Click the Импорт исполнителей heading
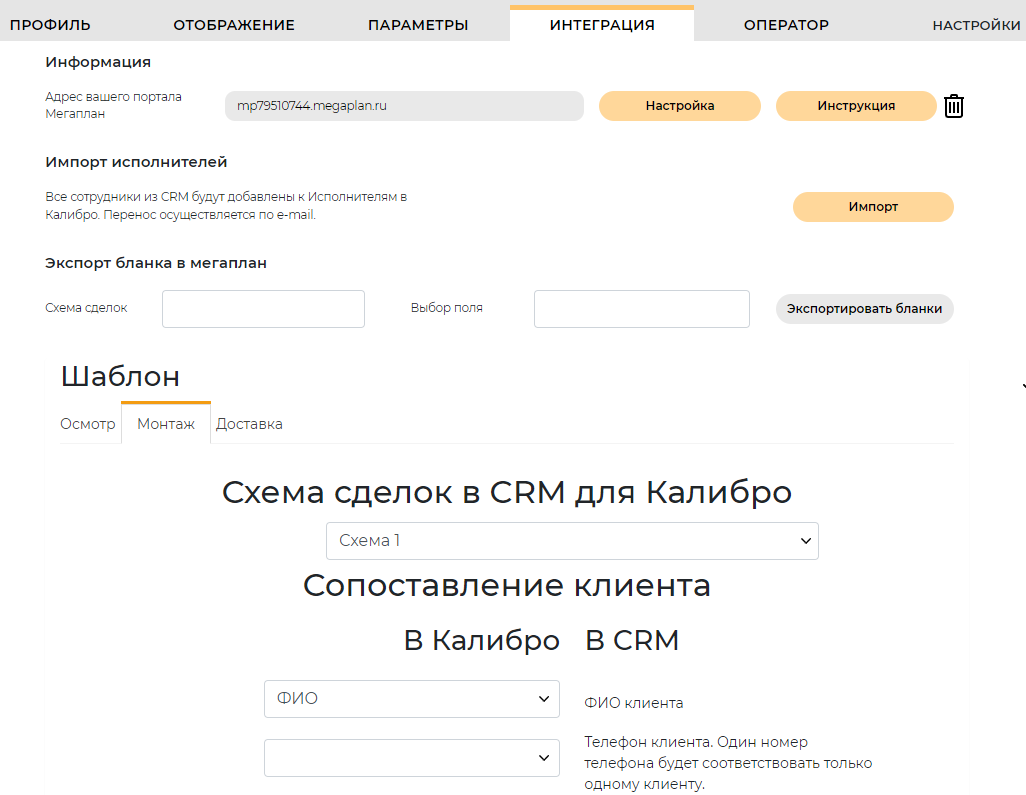Screen dimensions: 1026x795 pos(136,162)
